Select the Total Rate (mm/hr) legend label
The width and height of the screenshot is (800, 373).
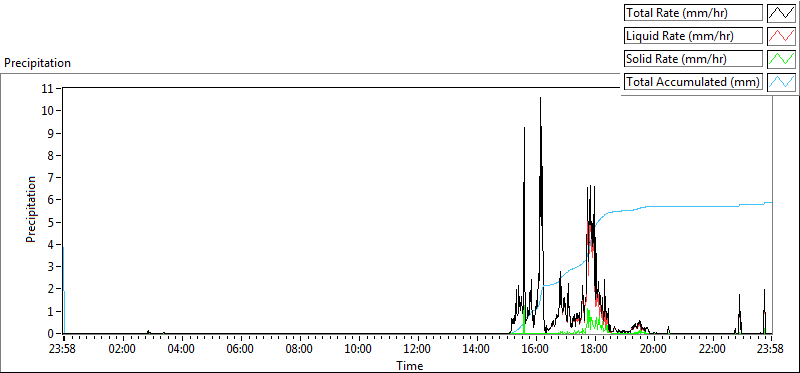coord(693,13)
